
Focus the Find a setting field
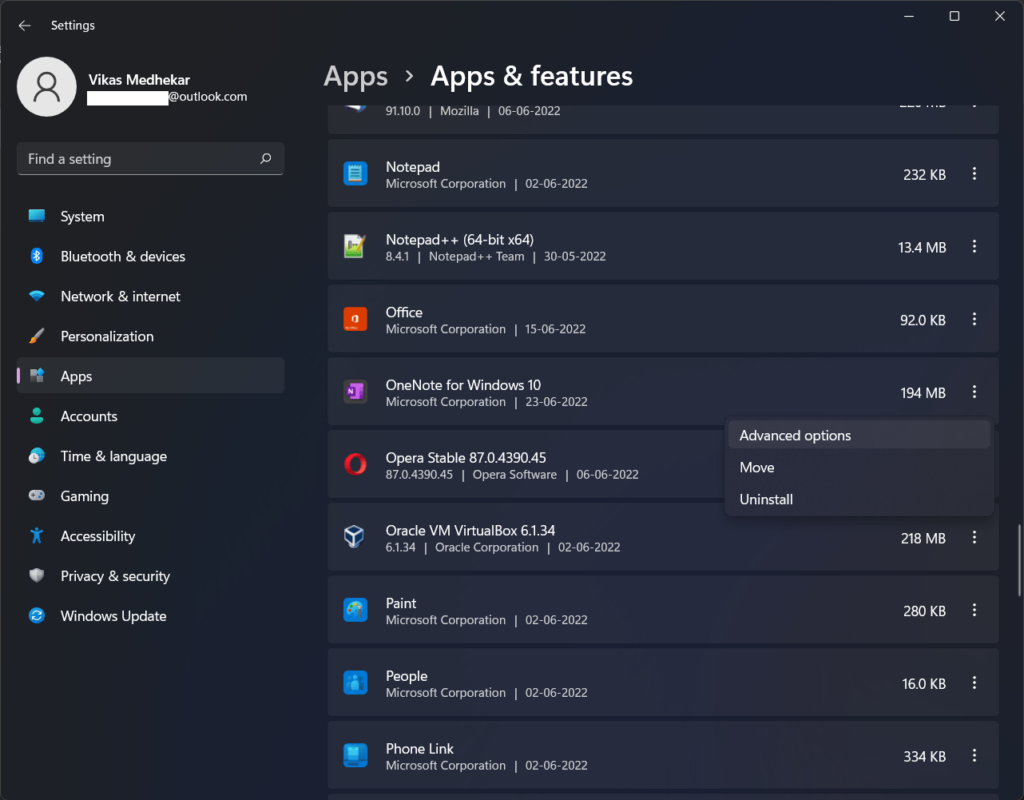click(150, 159)
